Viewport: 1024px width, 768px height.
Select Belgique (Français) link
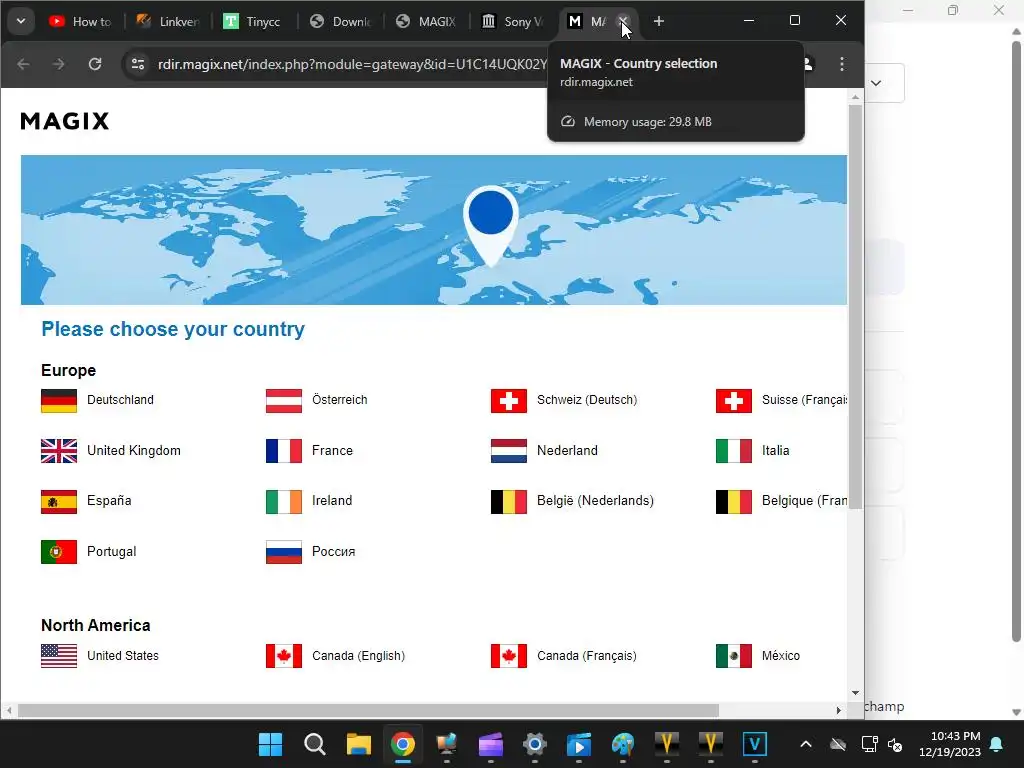pos(805,501)
